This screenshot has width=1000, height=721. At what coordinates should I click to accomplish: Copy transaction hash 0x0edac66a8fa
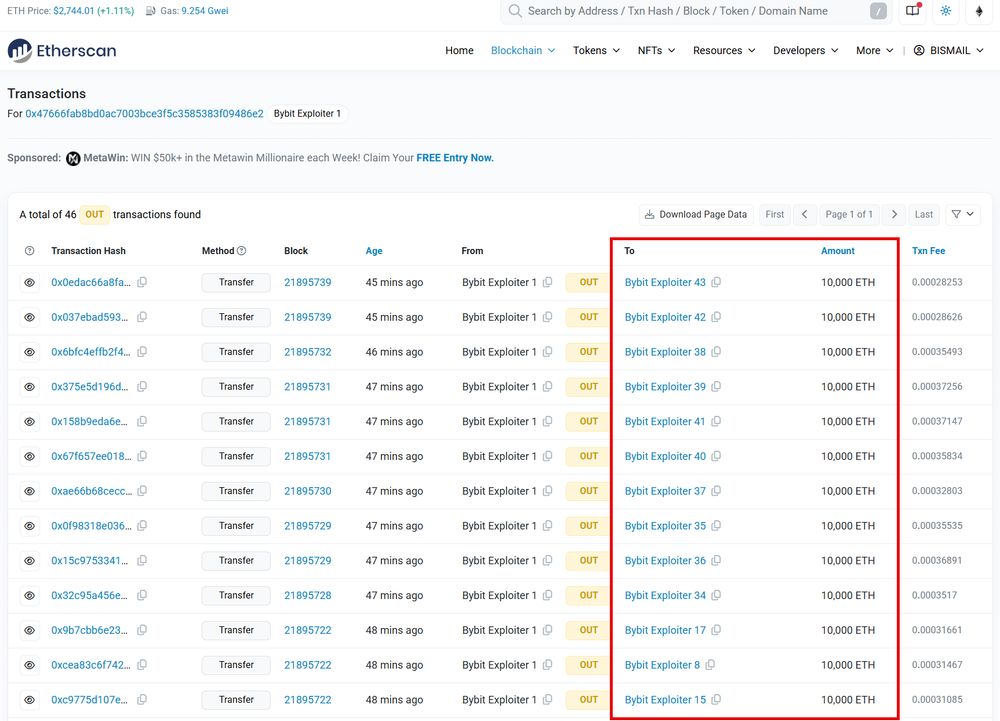click(x=142, y=283)
